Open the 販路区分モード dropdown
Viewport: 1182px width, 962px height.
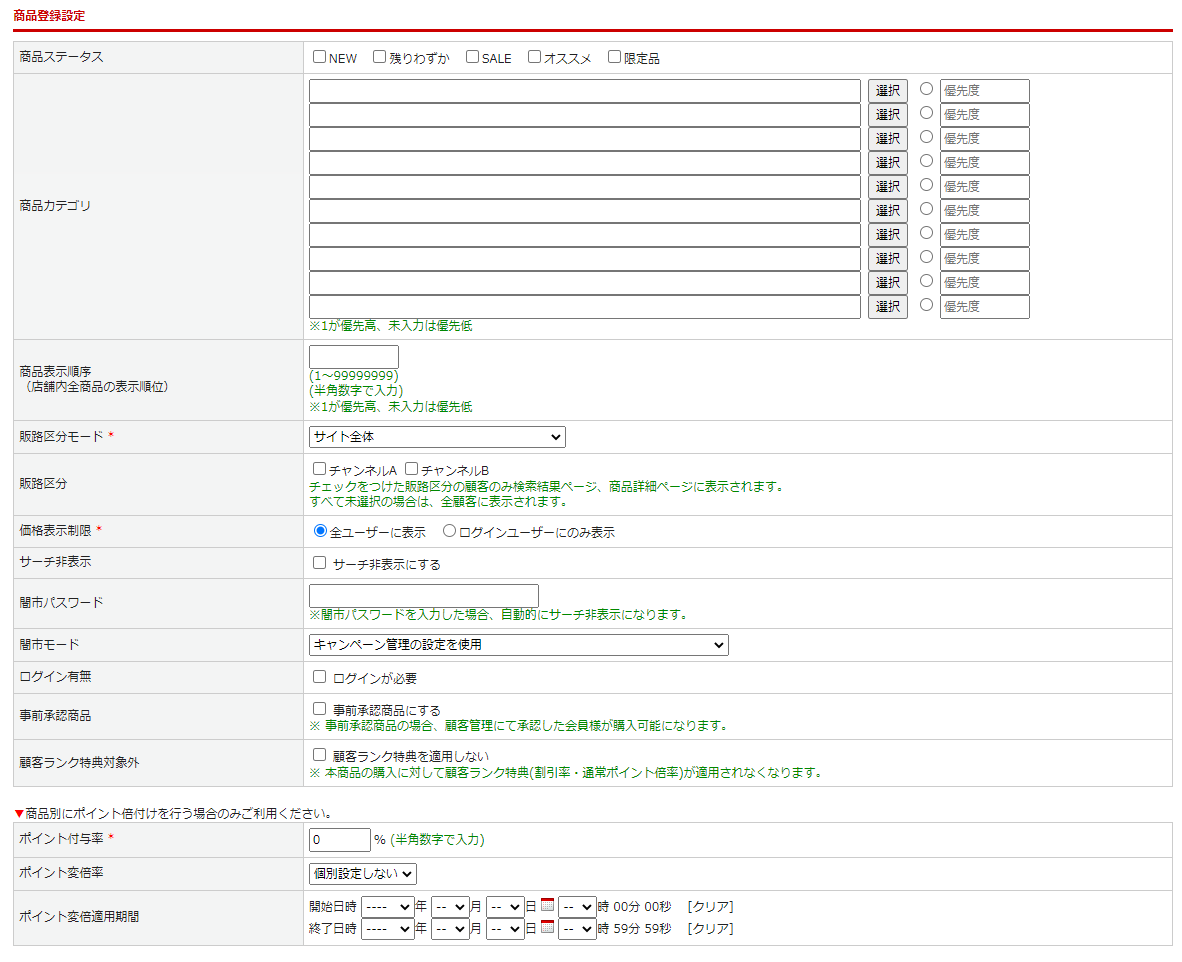click(437, 437)
